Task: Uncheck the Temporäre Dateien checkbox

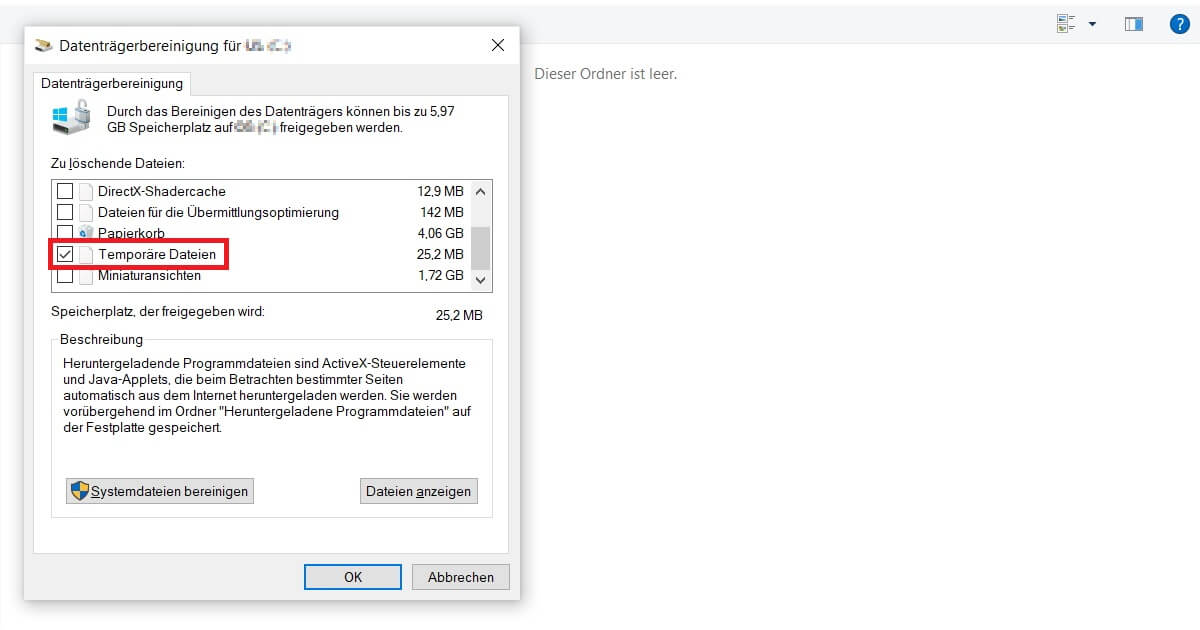Action: point(65,255)
